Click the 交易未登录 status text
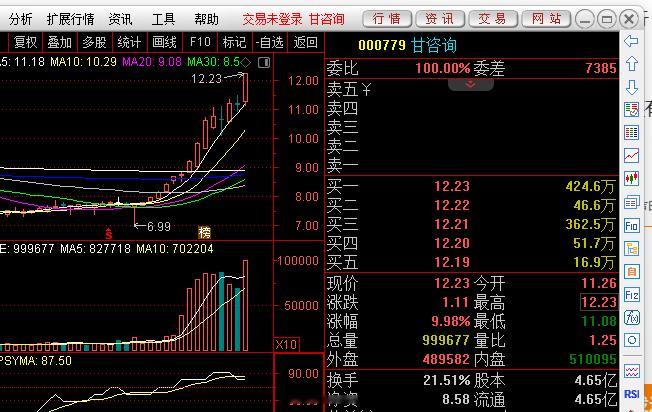The height and width of the screenshot is (412, 652). 272,19
